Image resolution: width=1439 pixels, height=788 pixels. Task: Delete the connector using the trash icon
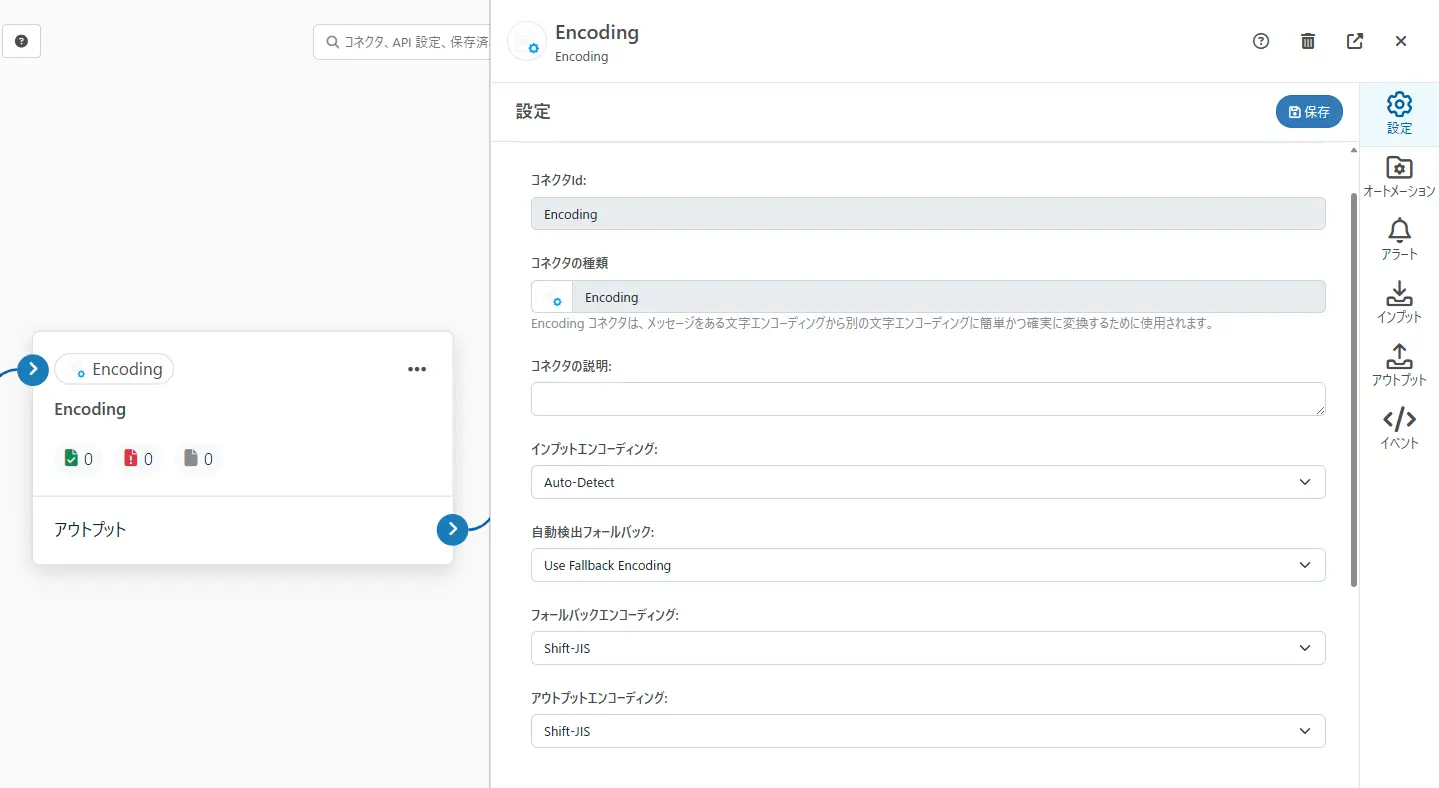point(1307,41)
